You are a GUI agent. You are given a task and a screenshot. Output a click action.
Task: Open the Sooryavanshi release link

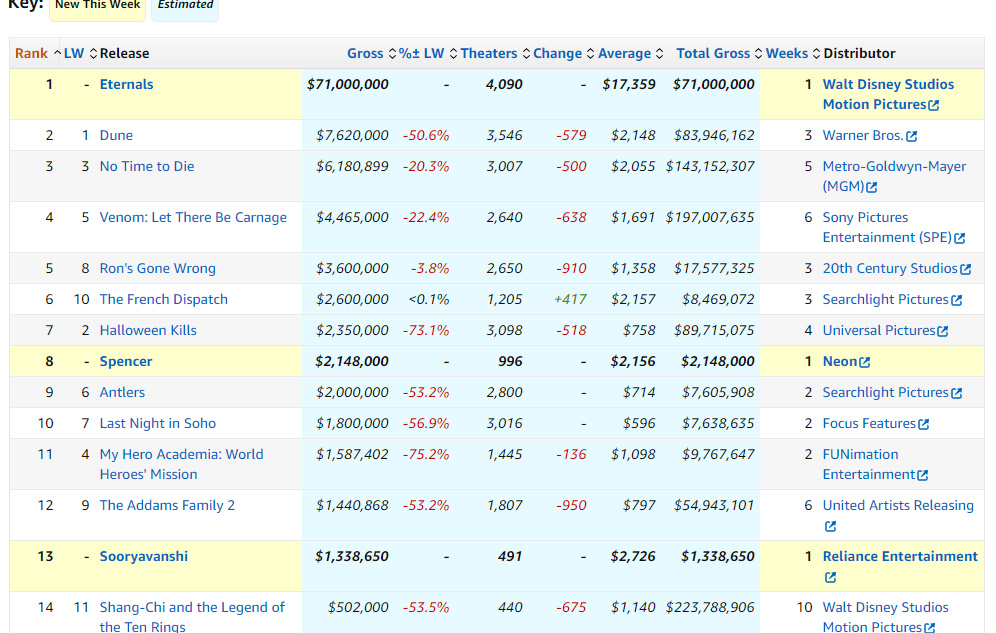pos(144,556)
